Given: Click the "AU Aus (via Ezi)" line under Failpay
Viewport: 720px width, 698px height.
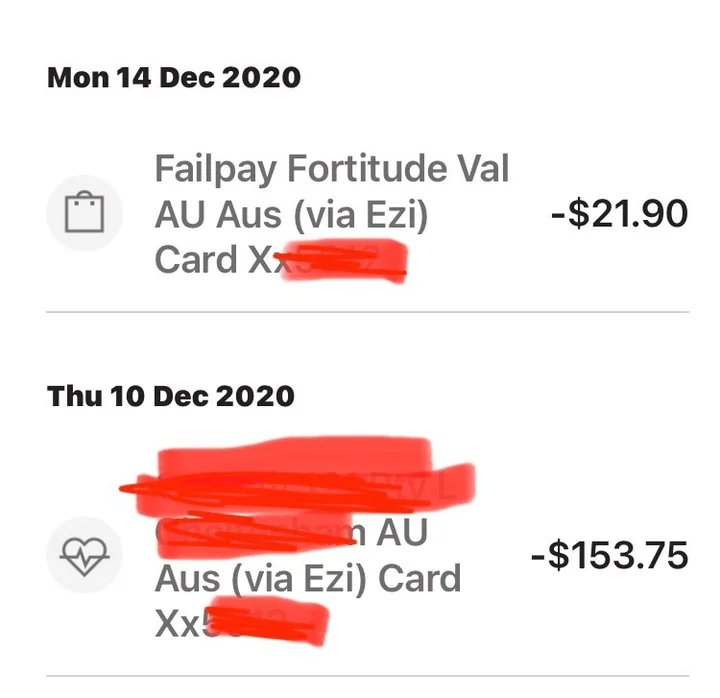Looking at the screenshot, I should 290,214.
